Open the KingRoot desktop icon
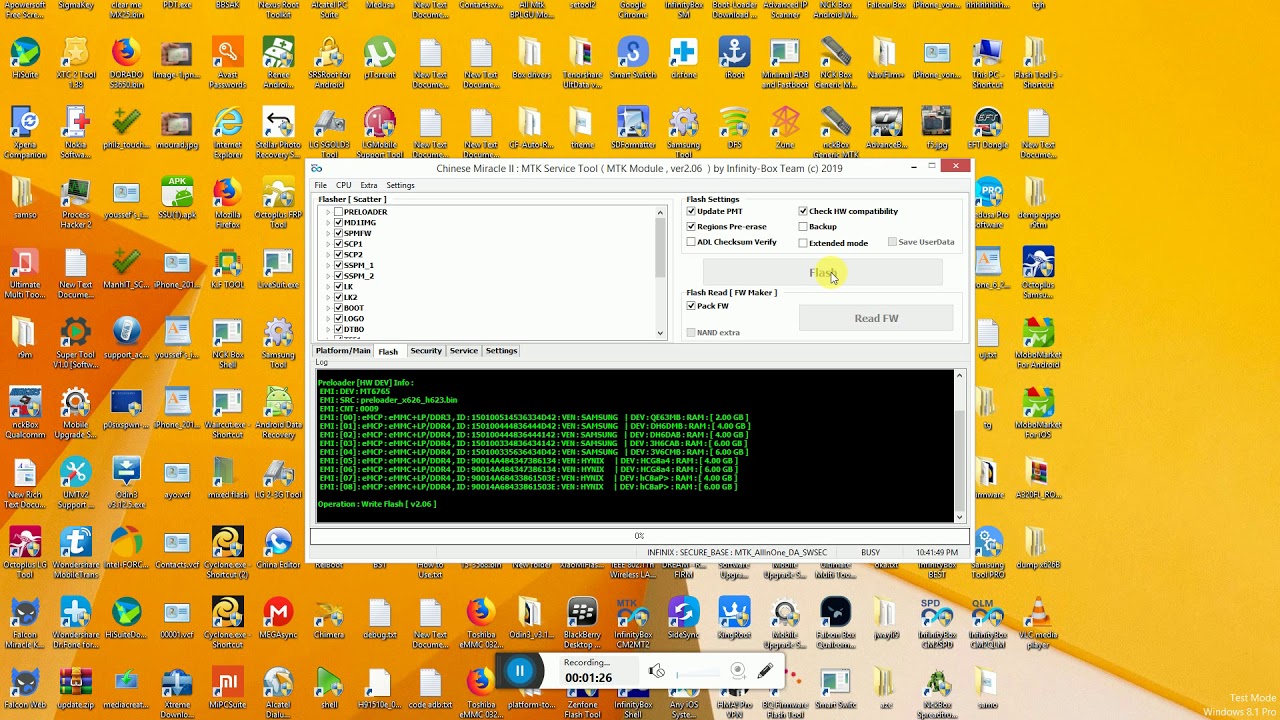Viewport: 1280px width, 720px height. 734,617
